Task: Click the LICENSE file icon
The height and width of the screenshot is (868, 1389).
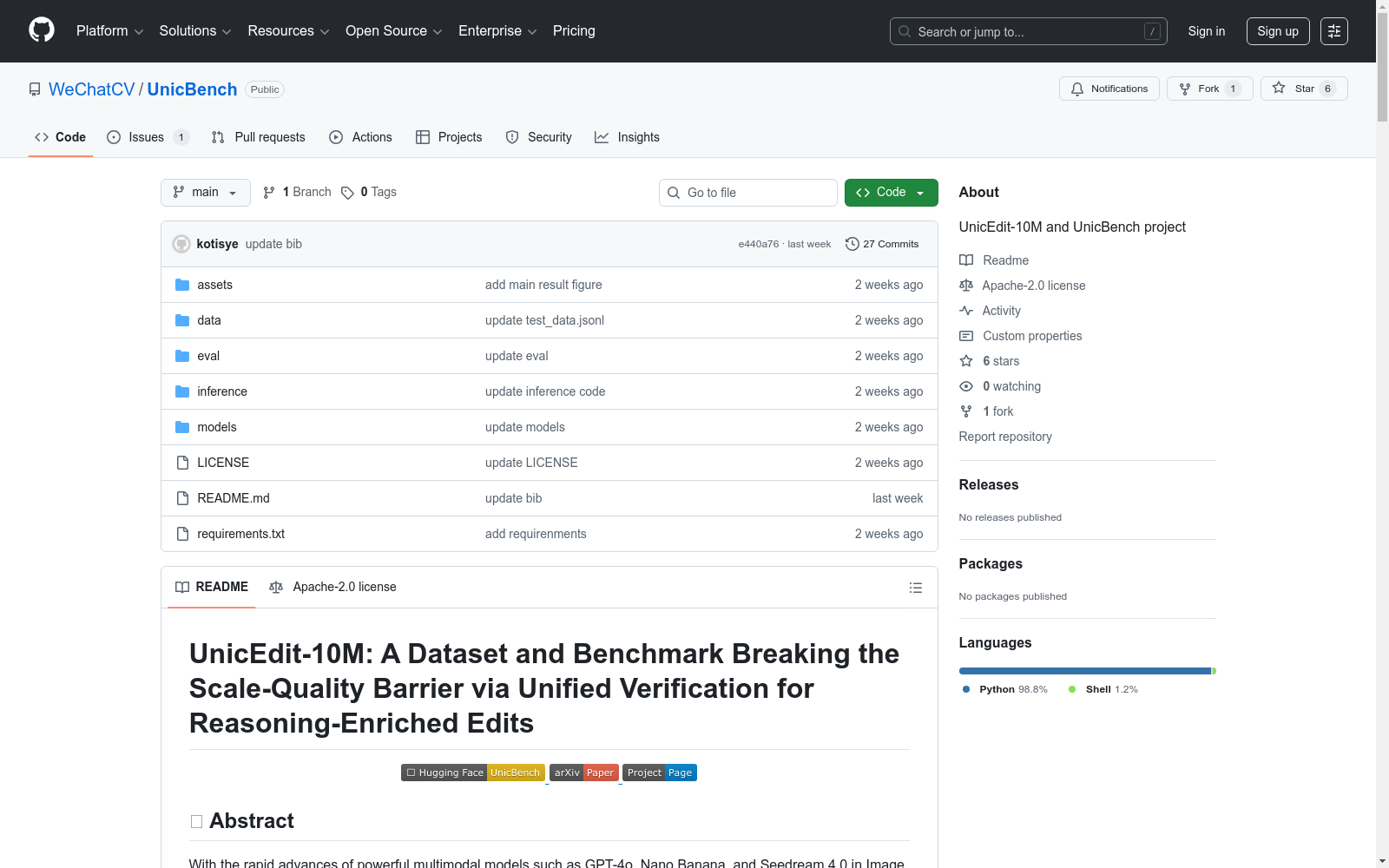Action: coord(182,463)
